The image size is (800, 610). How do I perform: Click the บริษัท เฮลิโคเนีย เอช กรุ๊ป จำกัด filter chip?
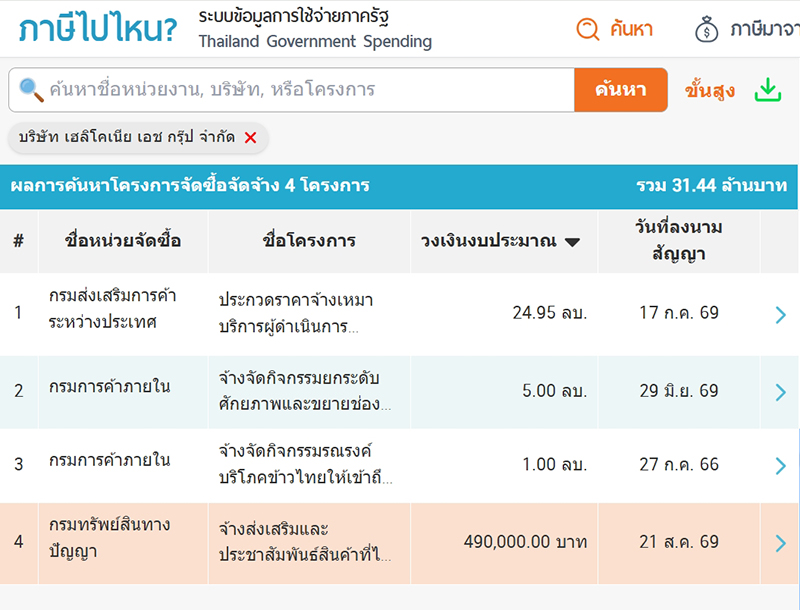point(138,138)
